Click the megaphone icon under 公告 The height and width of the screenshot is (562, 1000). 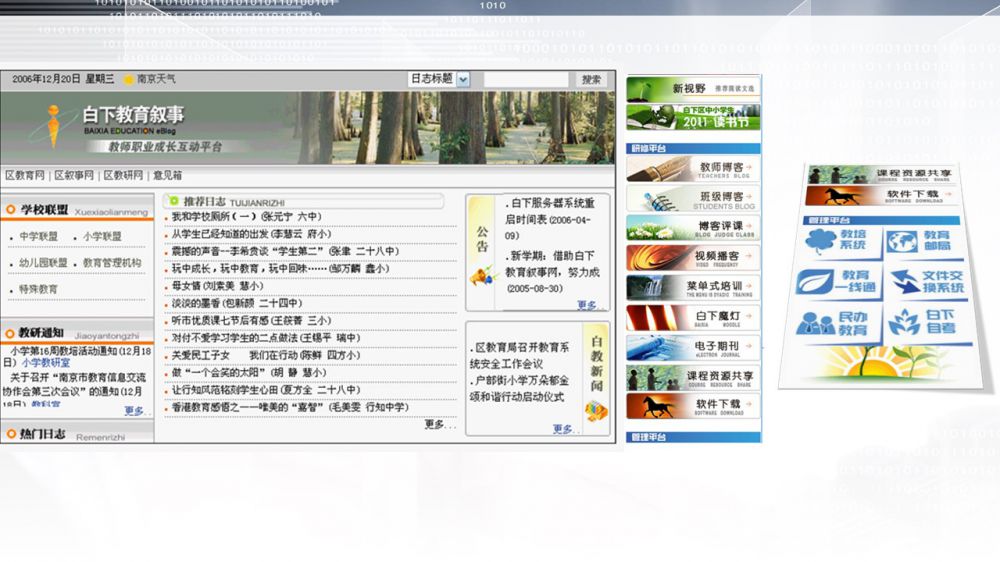485,272
